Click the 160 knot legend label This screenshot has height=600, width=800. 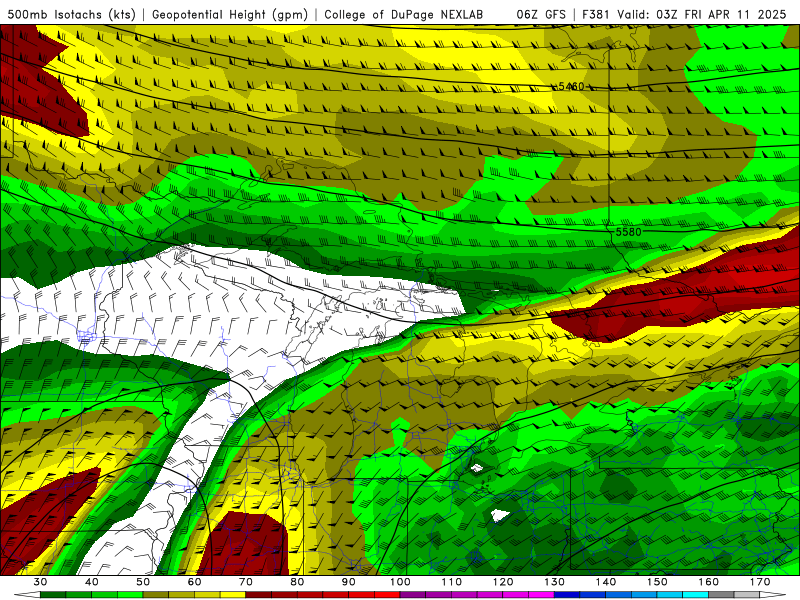tap(709, 582)
